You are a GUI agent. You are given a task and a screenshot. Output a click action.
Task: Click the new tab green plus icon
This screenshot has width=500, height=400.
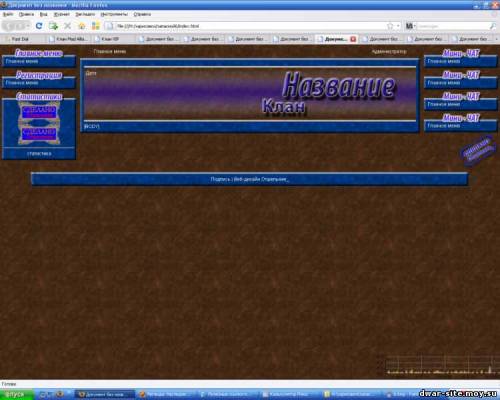(53, 26)
